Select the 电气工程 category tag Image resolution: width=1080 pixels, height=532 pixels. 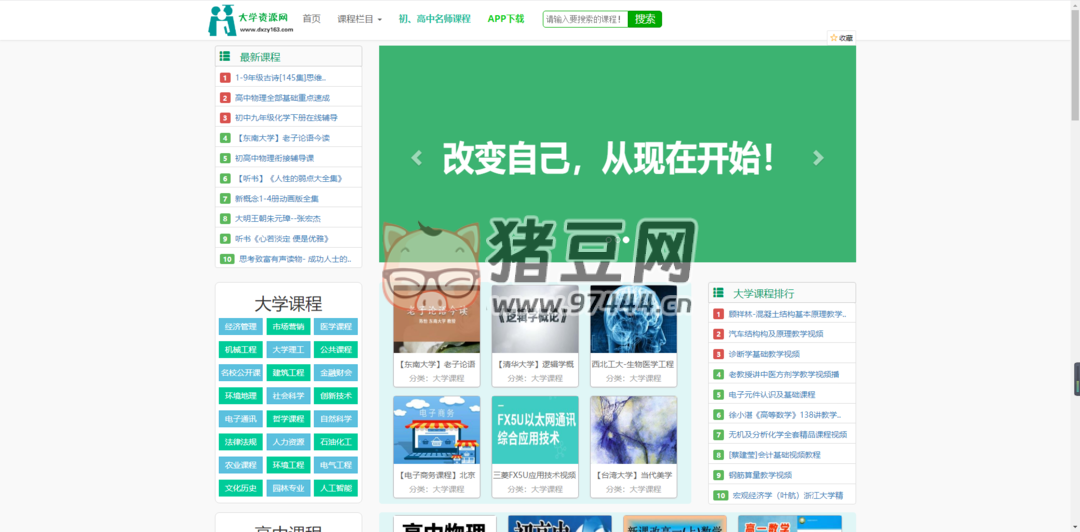pyautogui.click(x=336, y=465)
